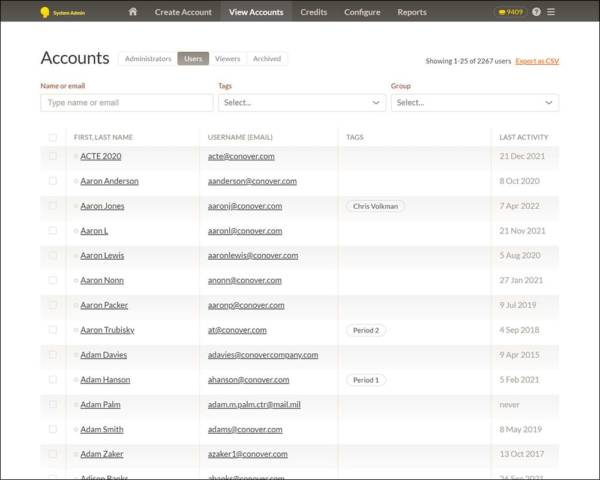The image size is (600, 480).
Task: Toggle the select-all checkbox in table header
Action: (x=53, y=137)
